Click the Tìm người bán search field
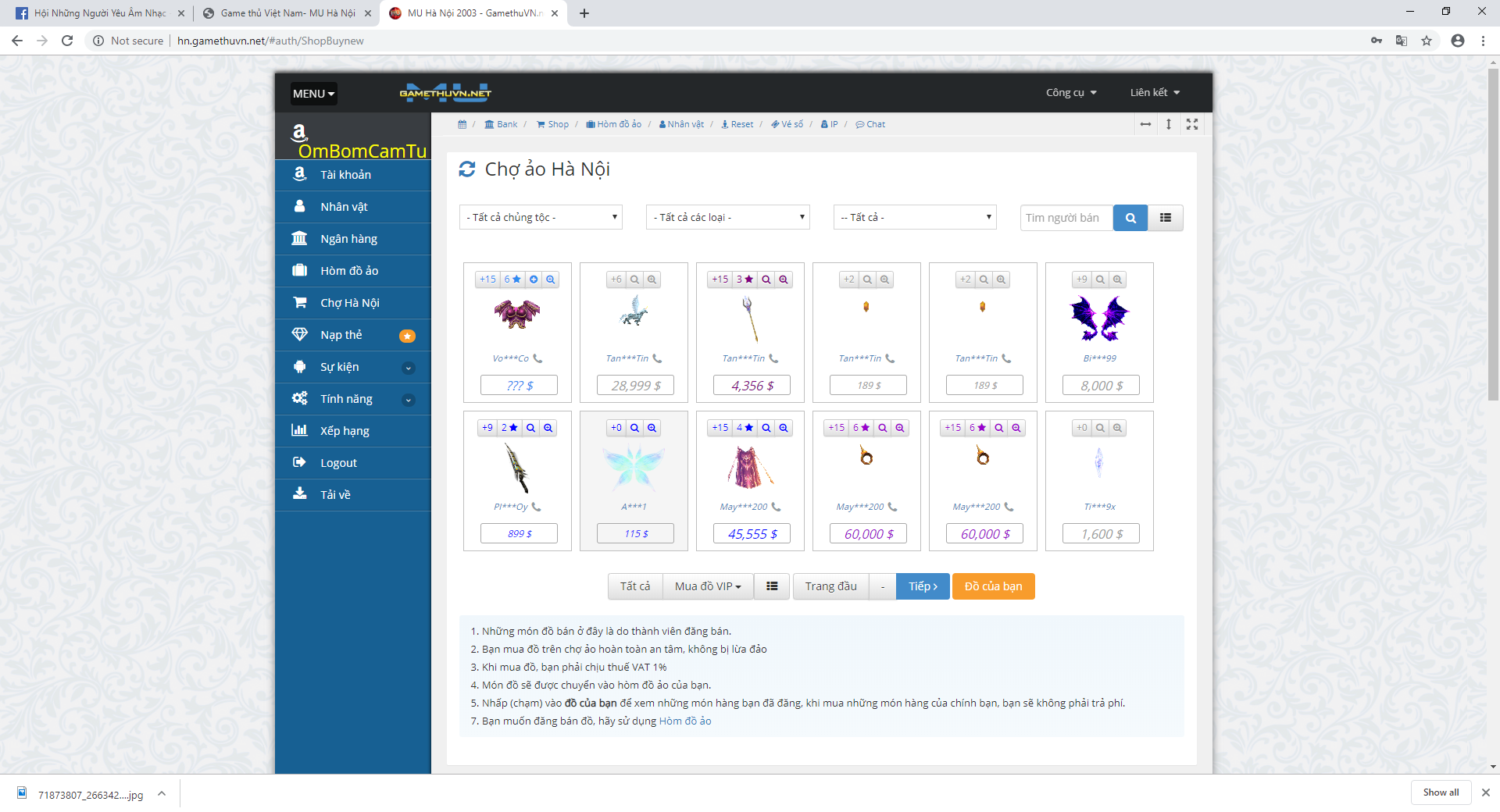The image size is (1500, 812). click(x=1066, y=218)
